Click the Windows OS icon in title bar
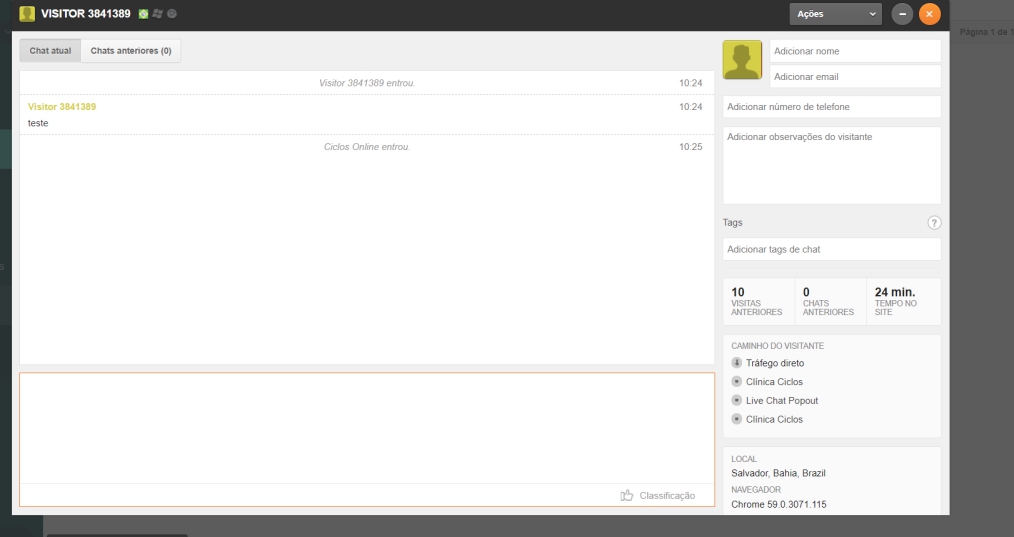Screen dimensions: 1014x537 [157, 14]
